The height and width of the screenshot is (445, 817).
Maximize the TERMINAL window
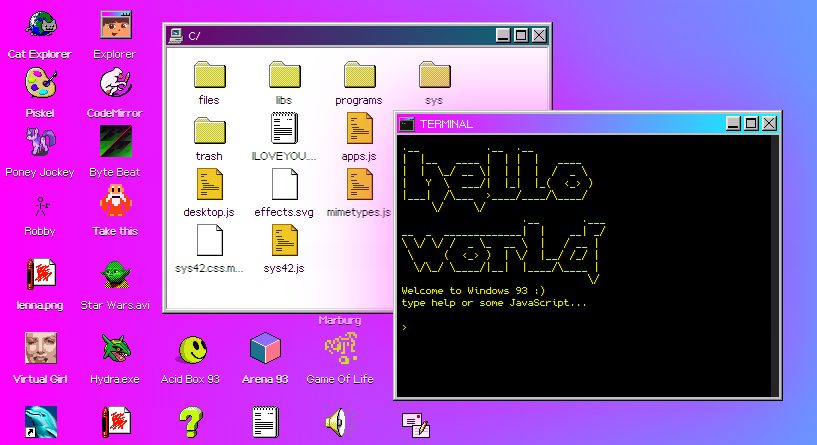click(751, 123)
